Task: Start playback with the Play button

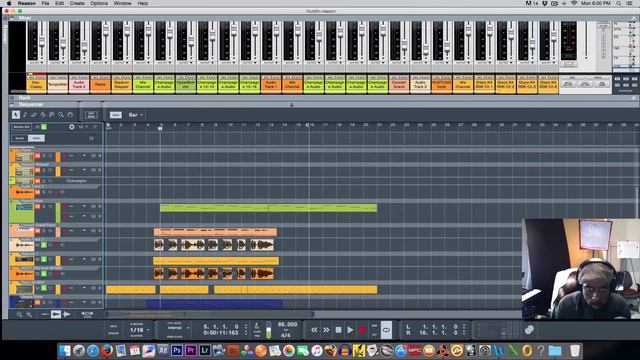Action: [350, 330]
